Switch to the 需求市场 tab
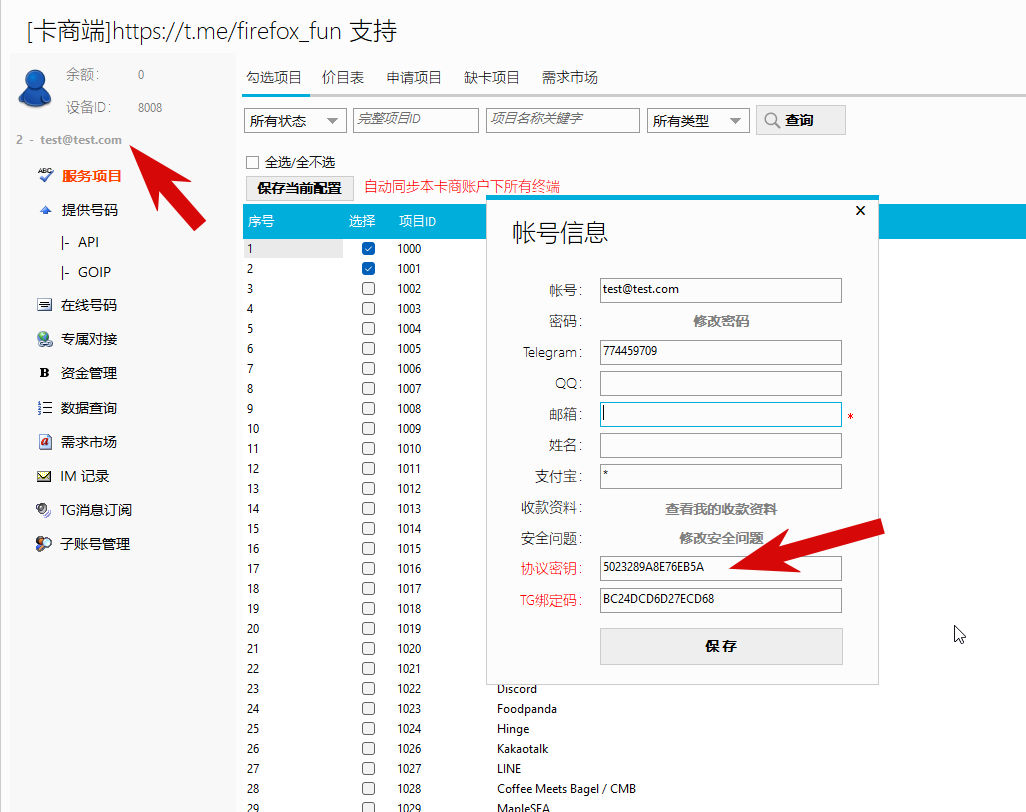This screenshot has height=812, width=1026. [x=569, y=77]
